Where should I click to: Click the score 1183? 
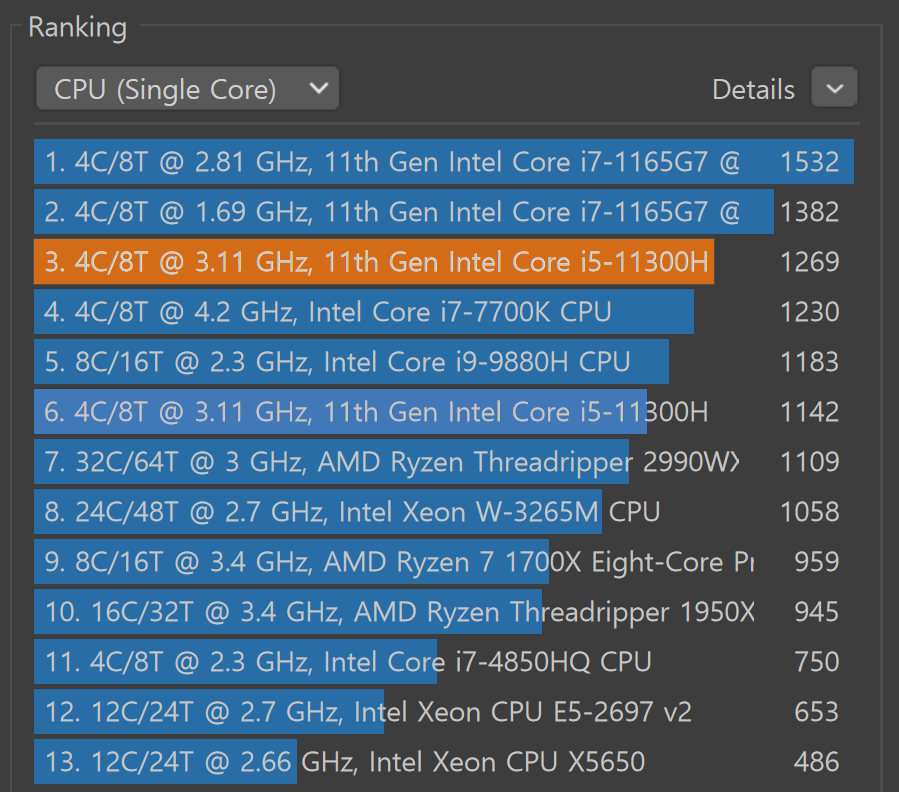pyautogui.click(x=810, y=361)
